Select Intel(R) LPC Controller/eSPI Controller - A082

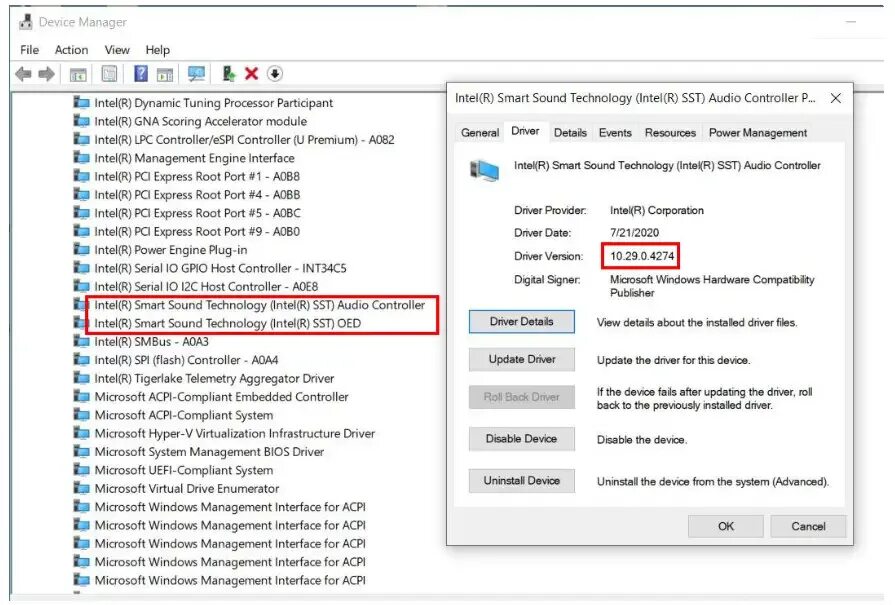click(244, 139)
